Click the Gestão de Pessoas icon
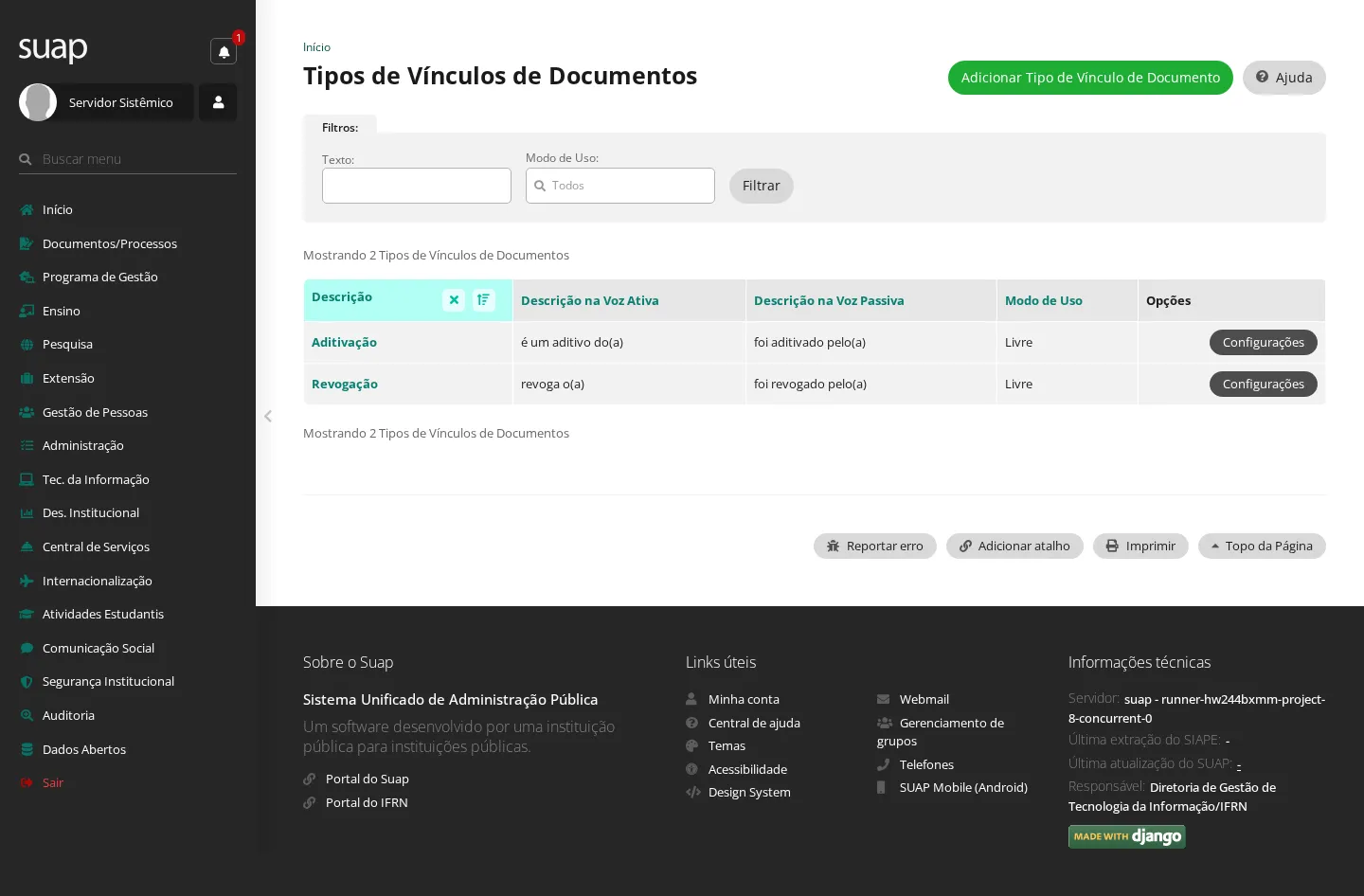Viewport: 1364px width, 896px height. (x=27, y=412)
